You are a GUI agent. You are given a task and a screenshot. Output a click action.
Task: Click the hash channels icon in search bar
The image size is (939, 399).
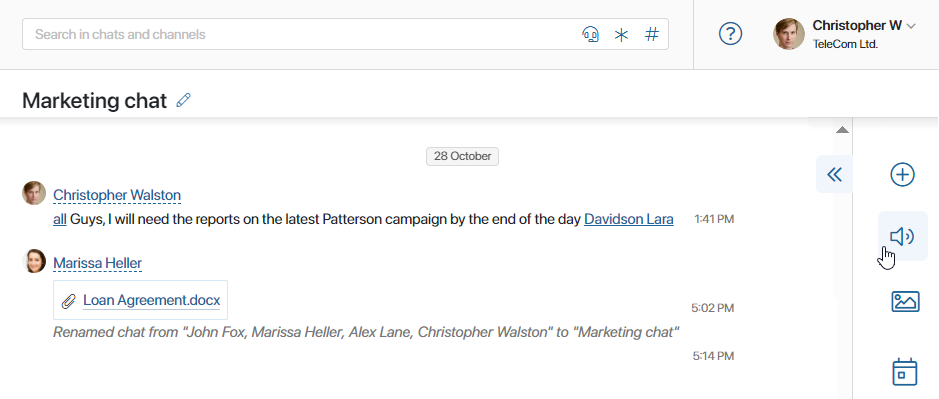coord(652,34)
